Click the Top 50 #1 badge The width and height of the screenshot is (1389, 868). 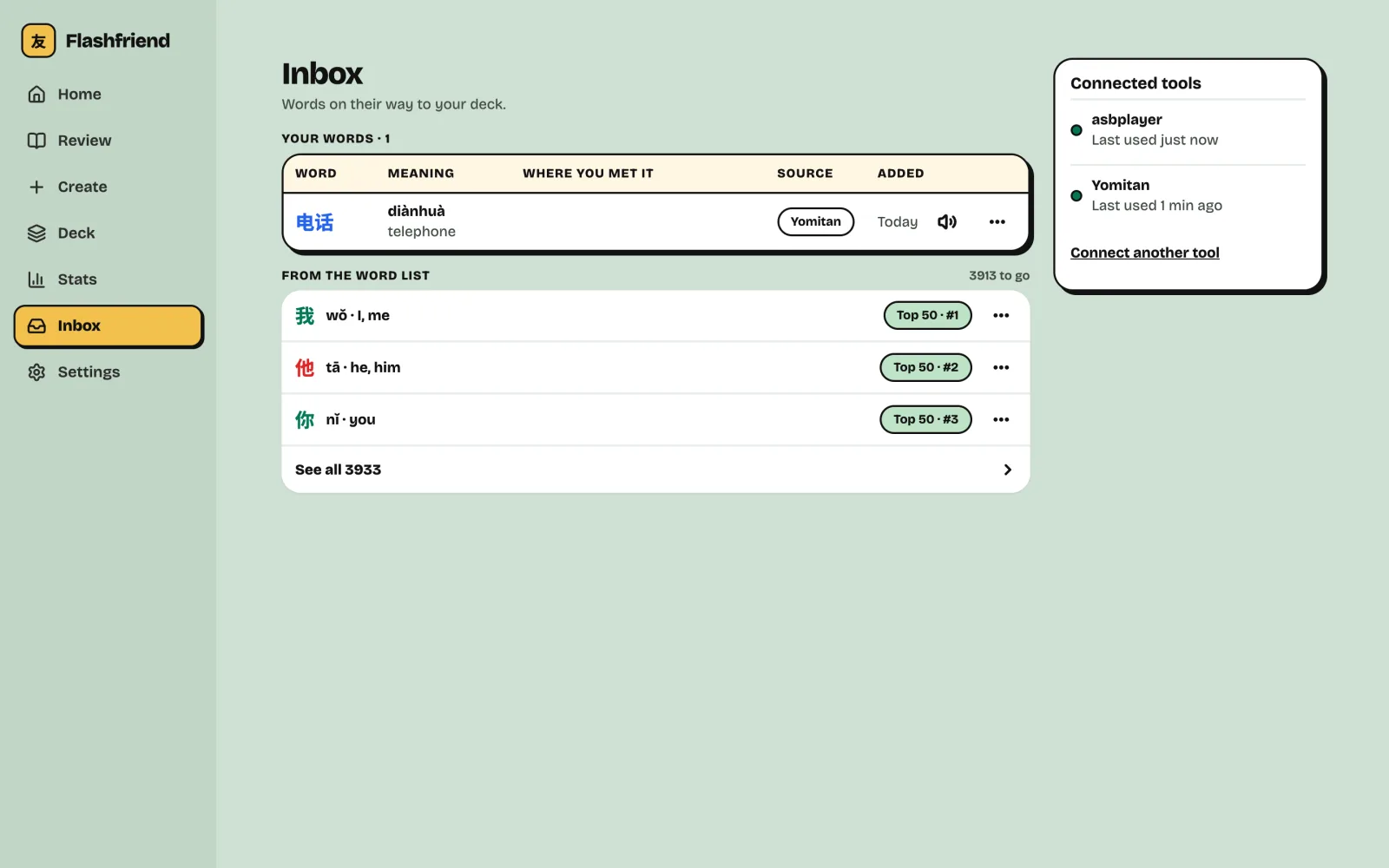coord(927,315)
